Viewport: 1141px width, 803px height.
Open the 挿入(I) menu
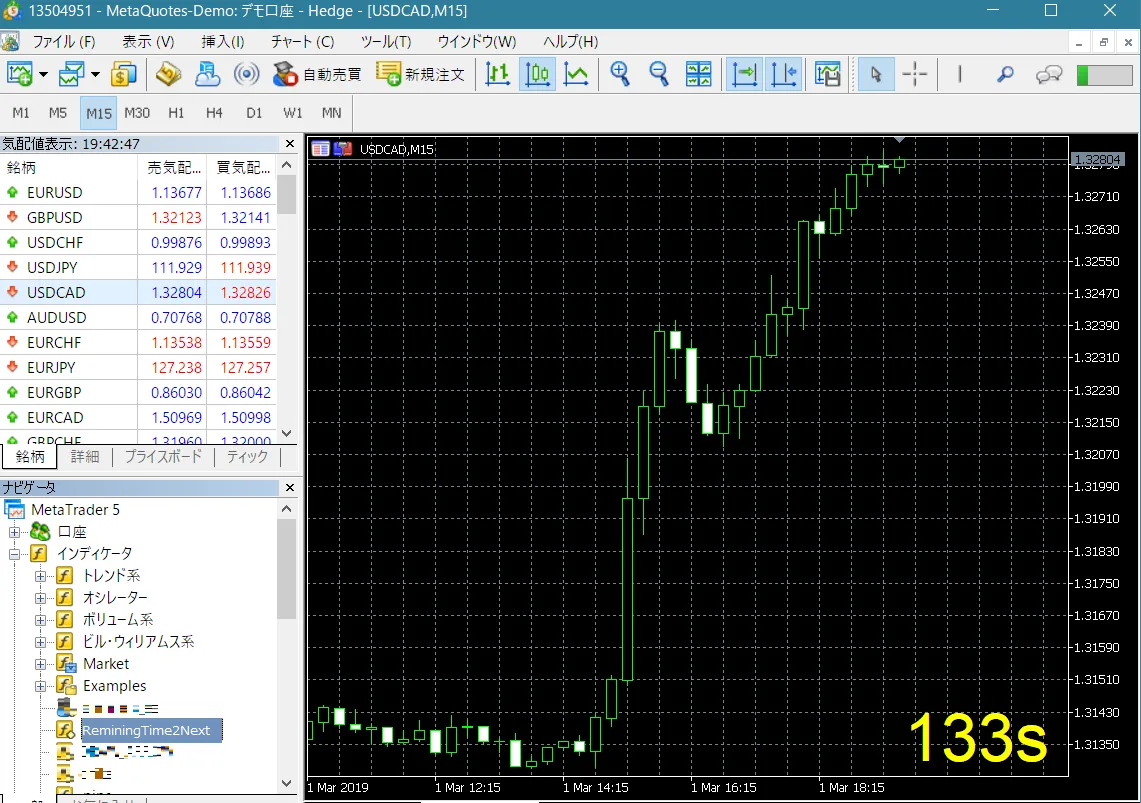(223, 41)
